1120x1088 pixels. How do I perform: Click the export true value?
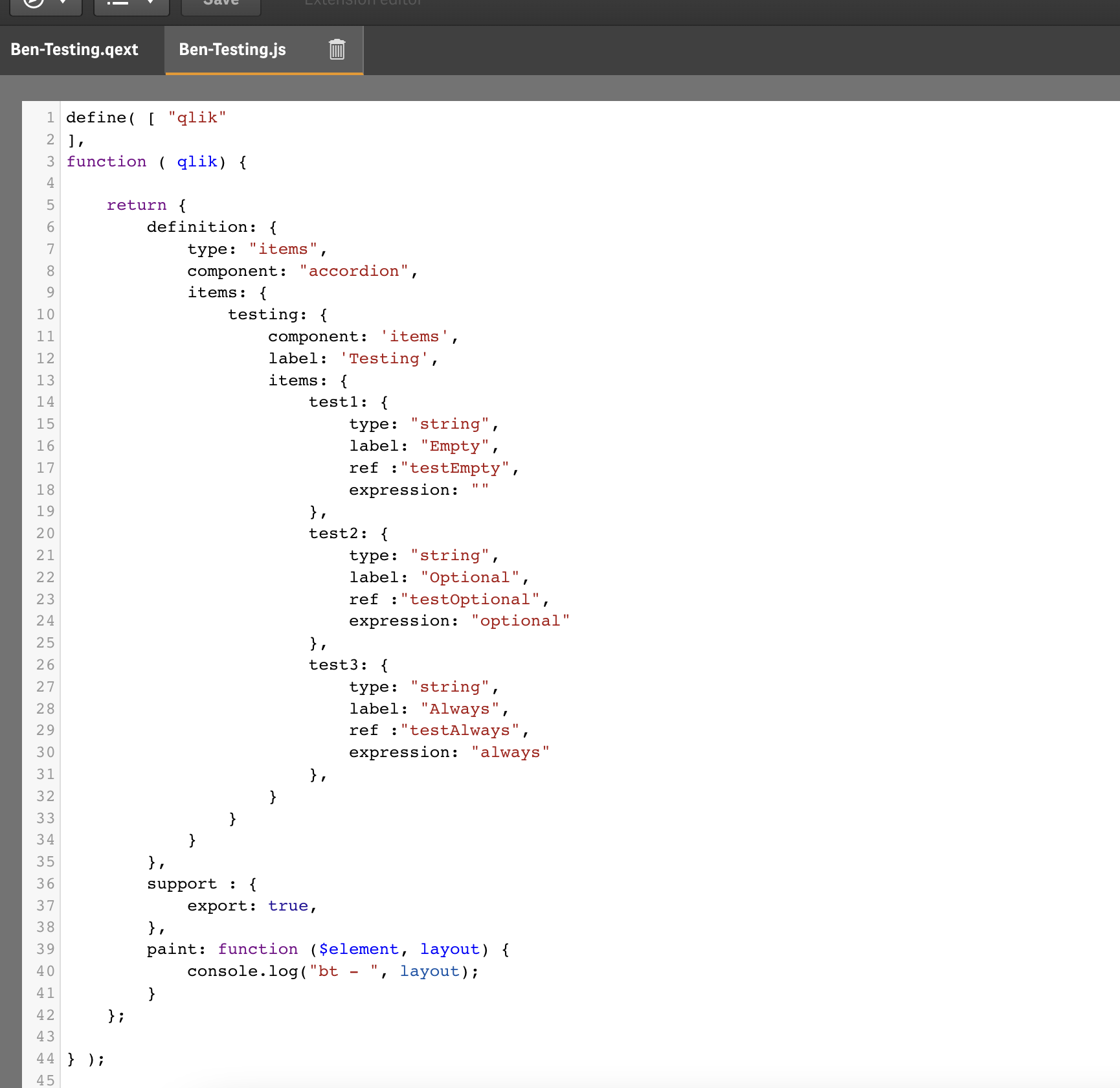point(288,906)
